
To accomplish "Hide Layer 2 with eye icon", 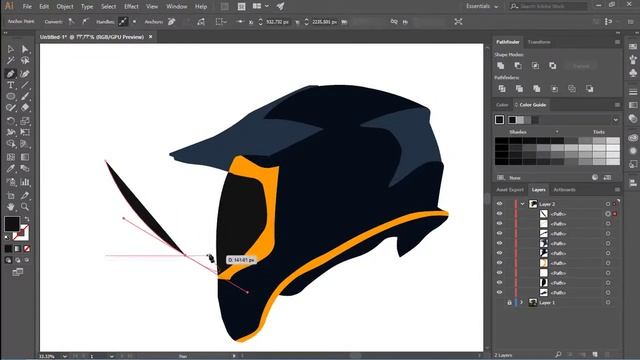I will (499, 204).
